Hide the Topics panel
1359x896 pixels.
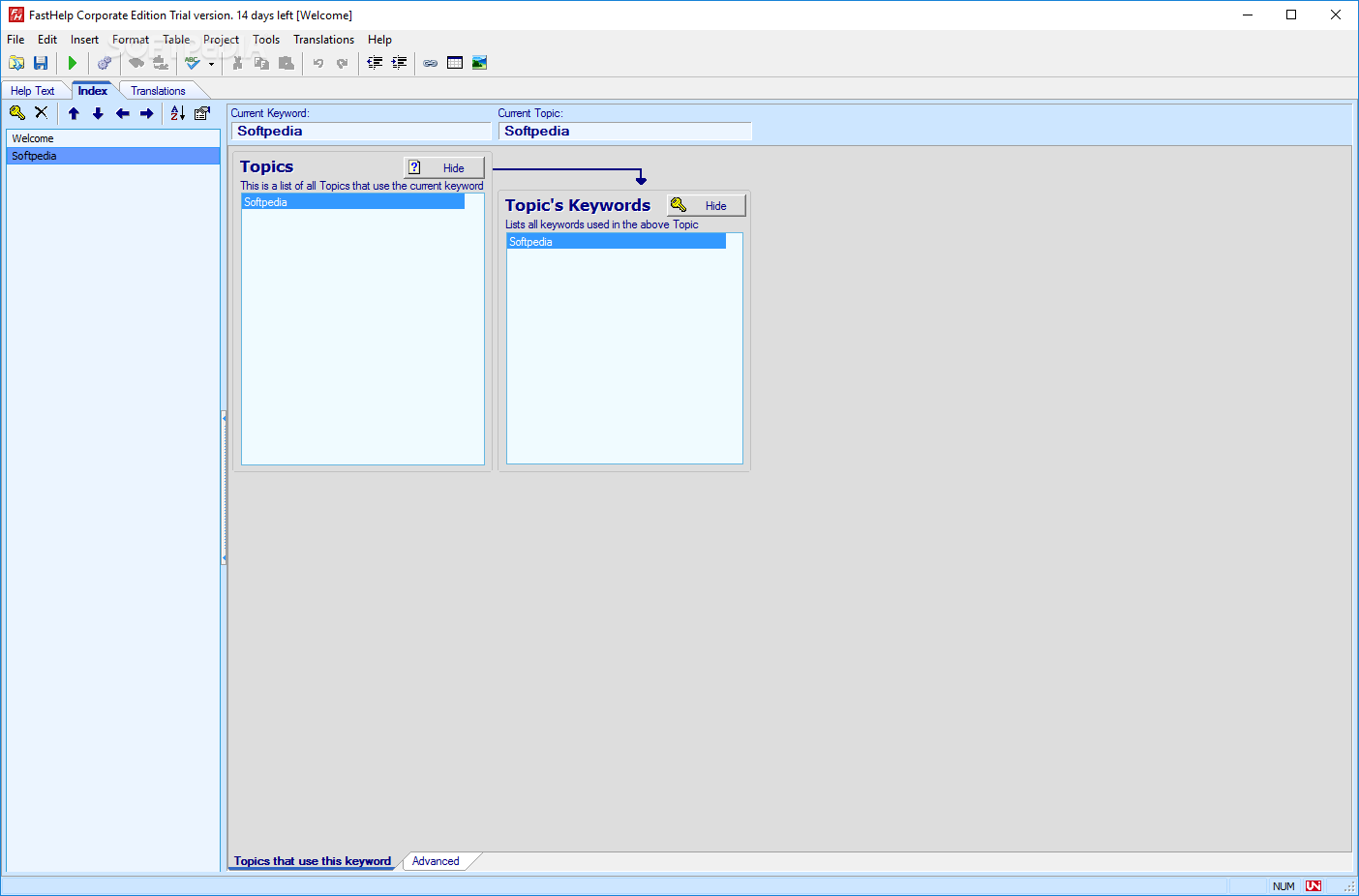444,167
